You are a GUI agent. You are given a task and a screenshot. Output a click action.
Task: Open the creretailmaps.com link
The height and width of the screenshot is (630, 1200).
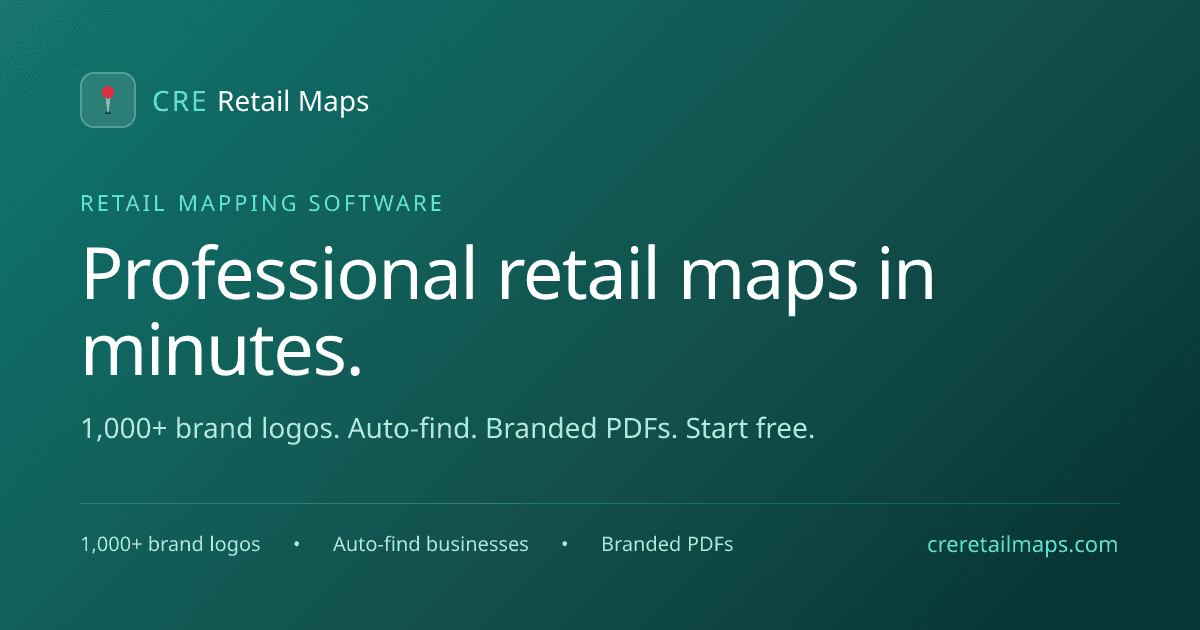(1023, 545)
